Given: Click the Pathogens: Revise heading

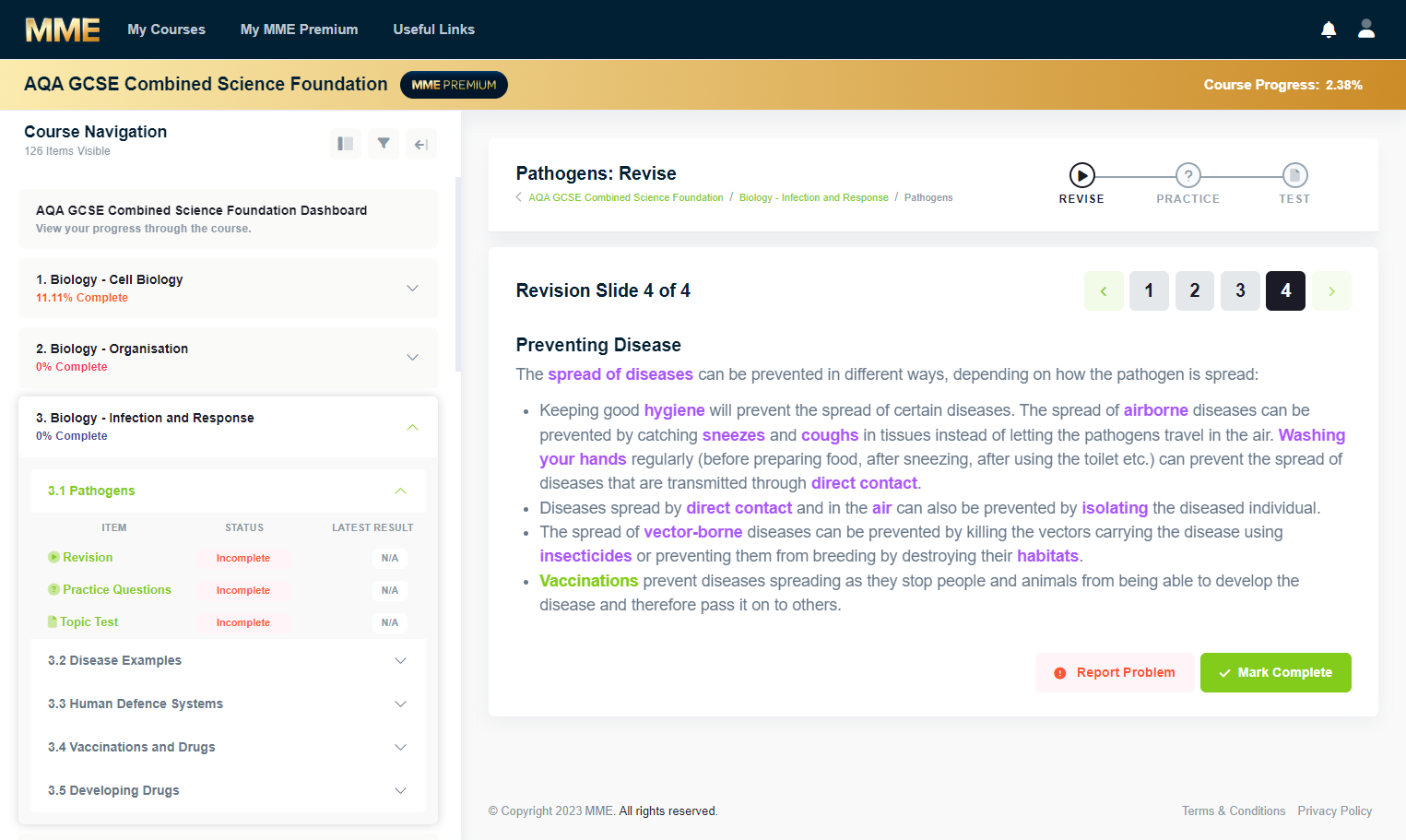Looking at the screenshot, I should point(596,173).
